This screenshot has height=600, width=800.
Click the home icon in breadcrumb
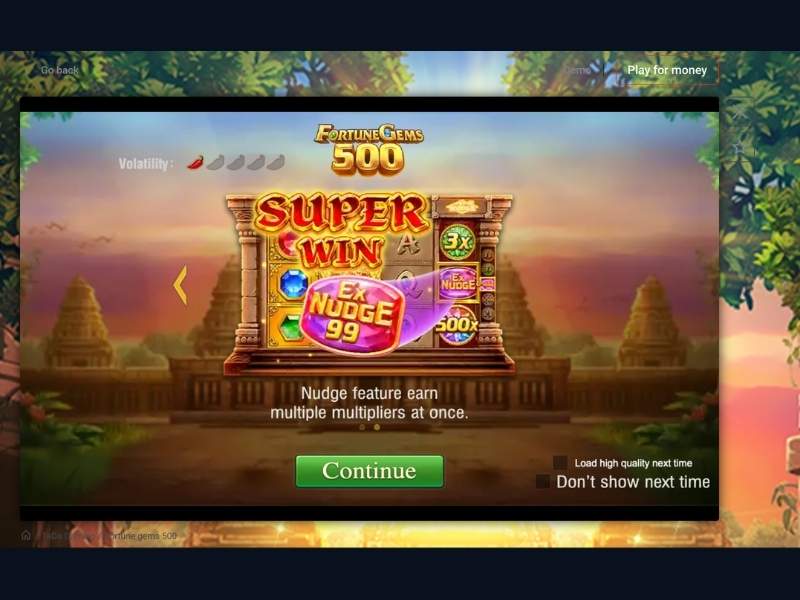click(26, 535)
